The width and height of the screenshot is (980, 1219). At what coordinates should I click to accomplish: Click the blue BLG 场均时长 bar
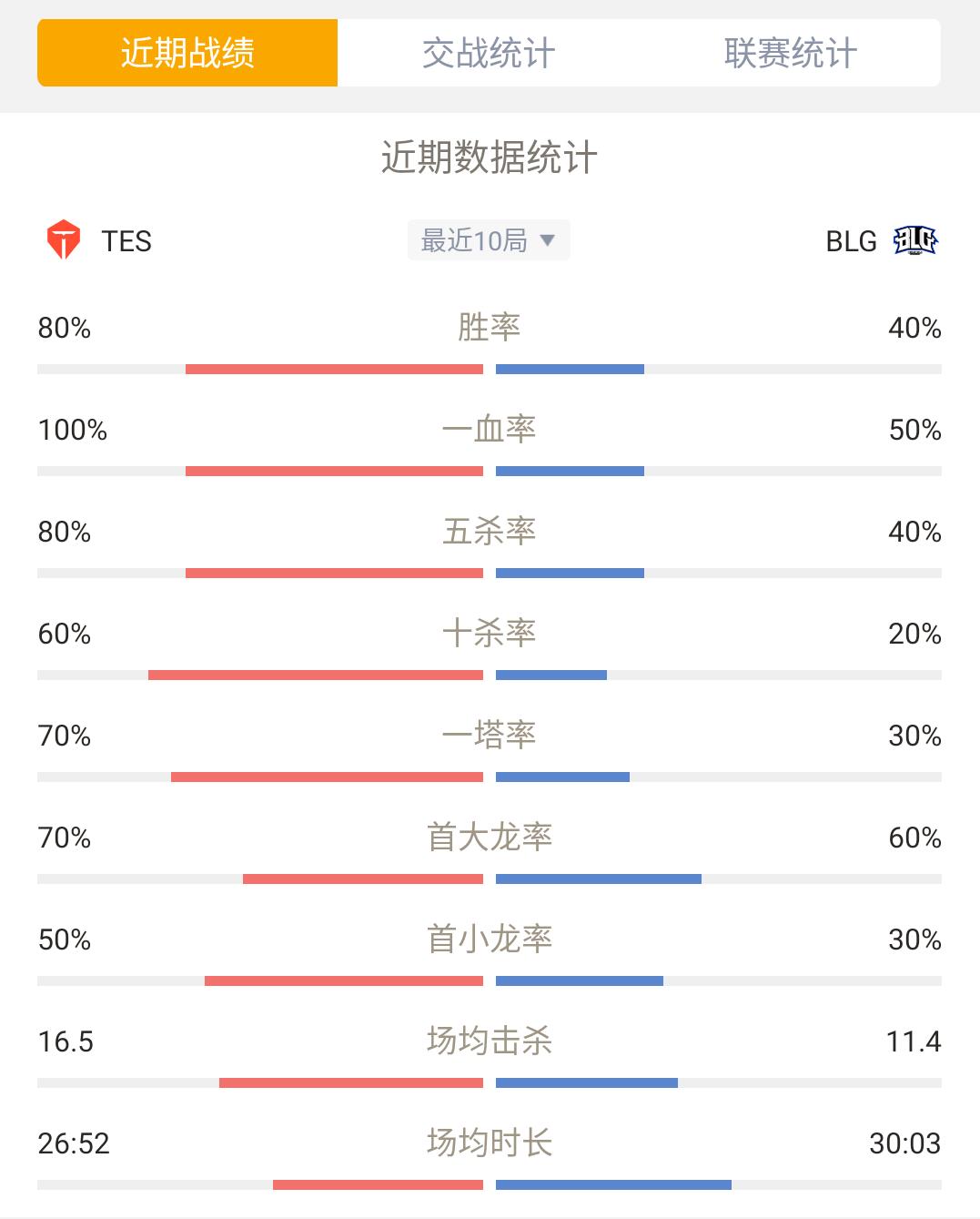tap(613, 1185)
